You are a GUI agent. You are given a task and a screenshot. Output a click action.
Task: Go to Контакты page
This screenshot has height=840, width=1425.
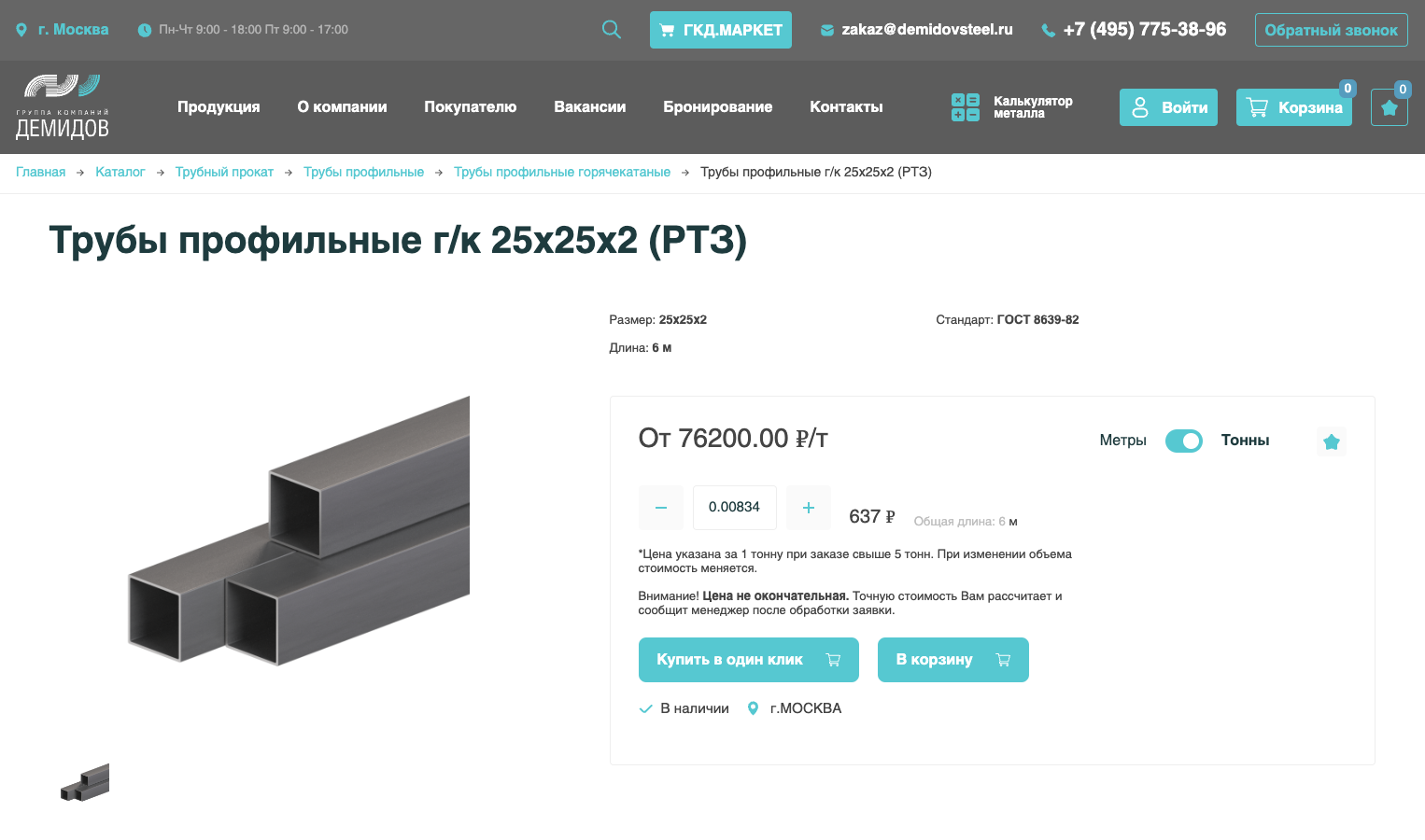(x=846, y=106)
